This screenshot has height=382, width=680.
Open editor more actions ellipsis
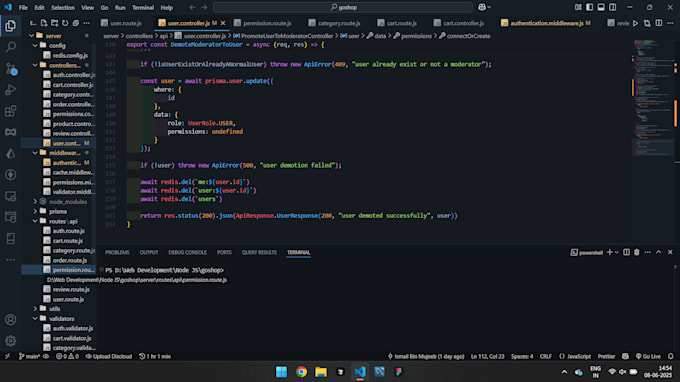[x=670, y=23]
